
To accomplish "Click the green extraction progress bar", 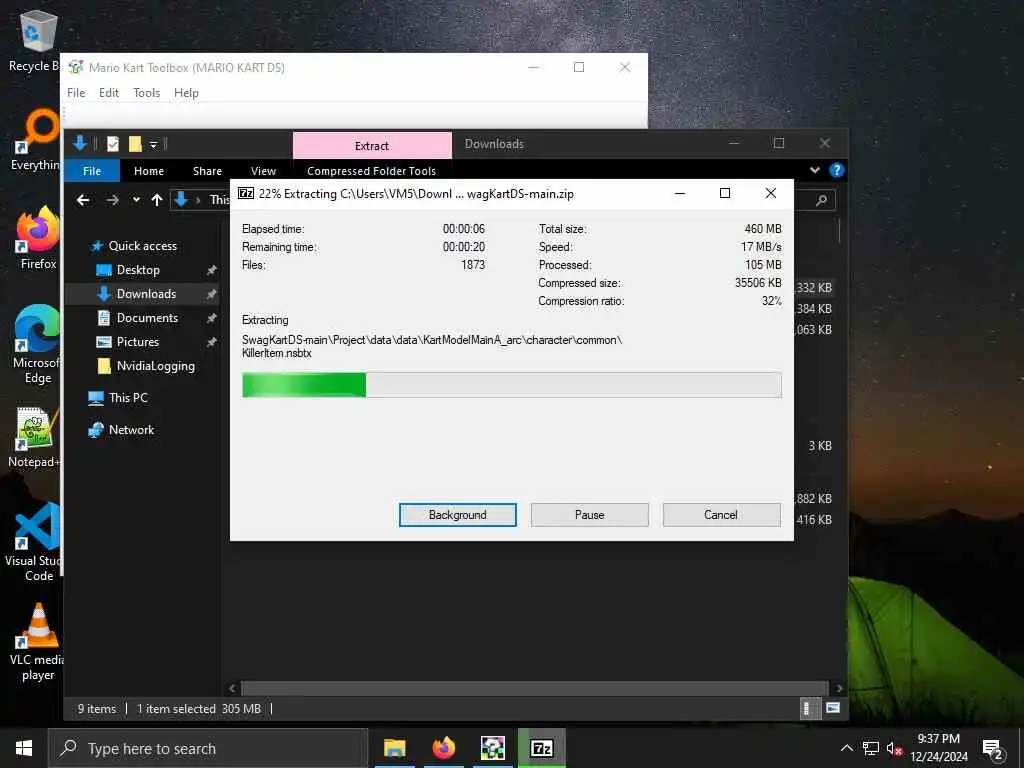I will click(x=511, y=385).
